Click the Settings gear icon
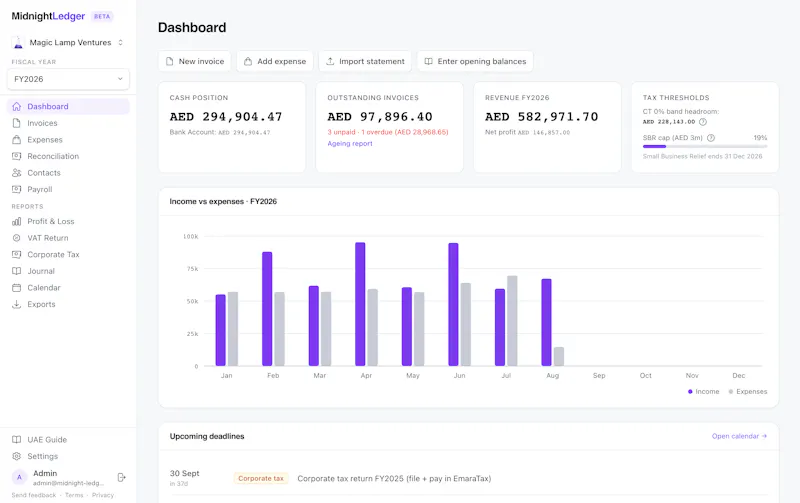 tap(16, 456)
